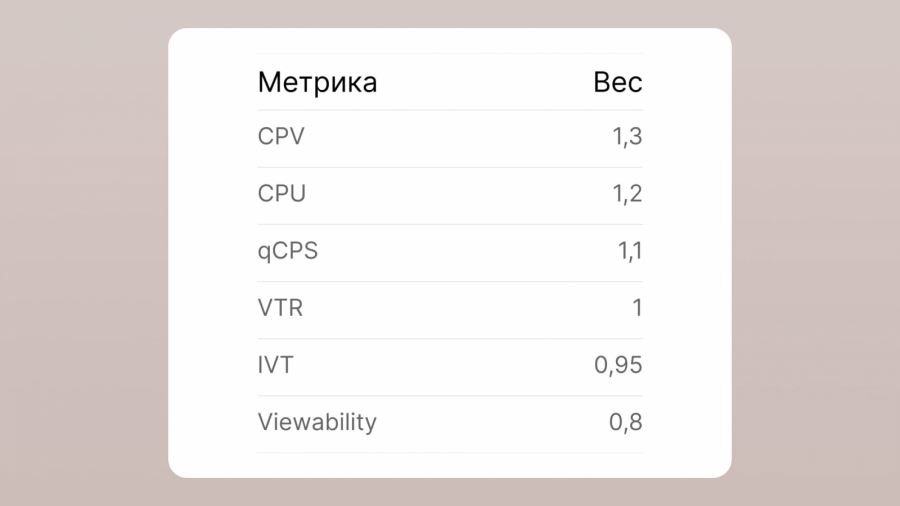
Task: Click empty white margin left of table
Action: pyautogui.click(x=212, y=250)
